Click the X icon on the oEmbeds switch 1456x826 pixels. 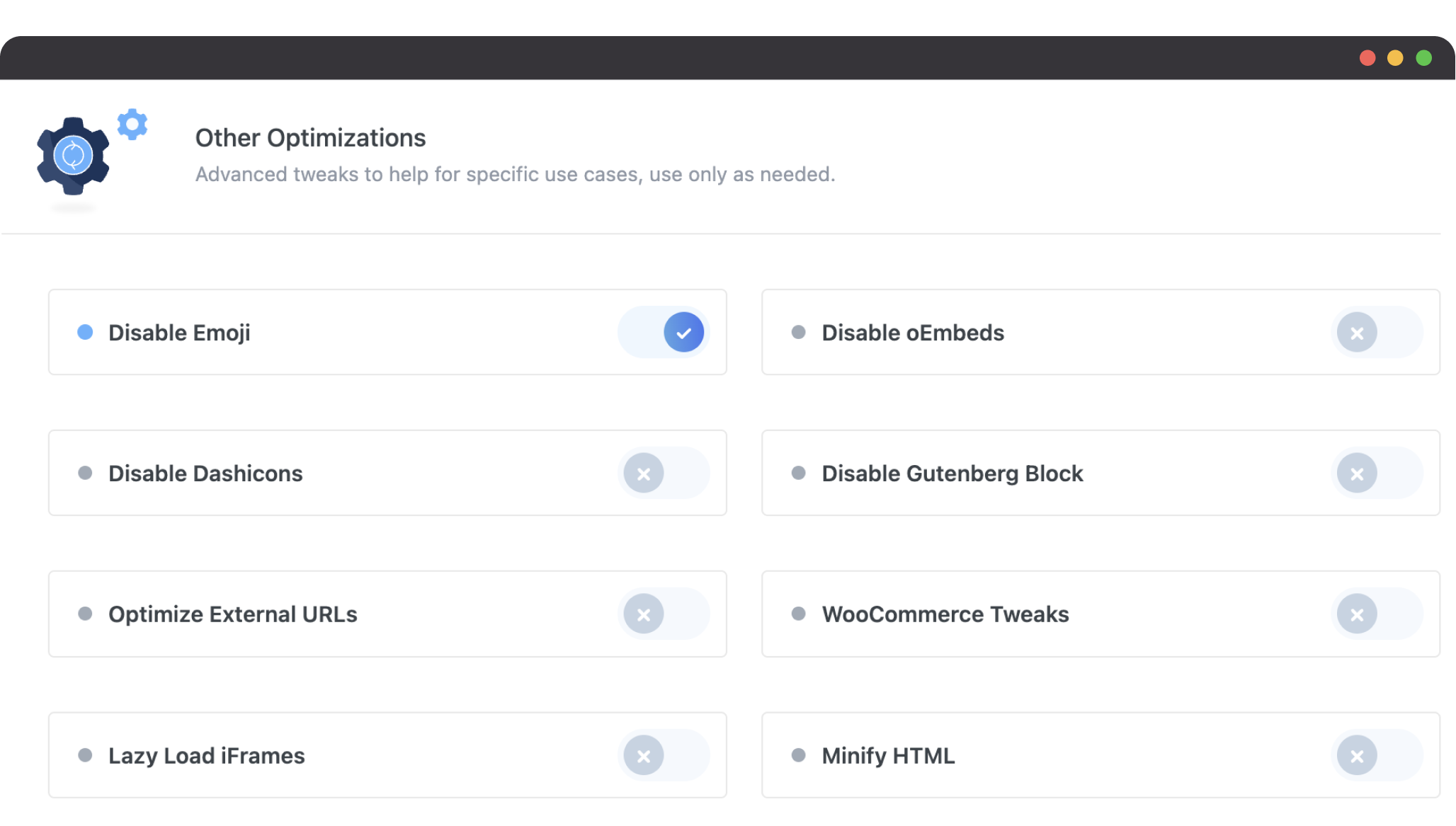pos(1357,332)
